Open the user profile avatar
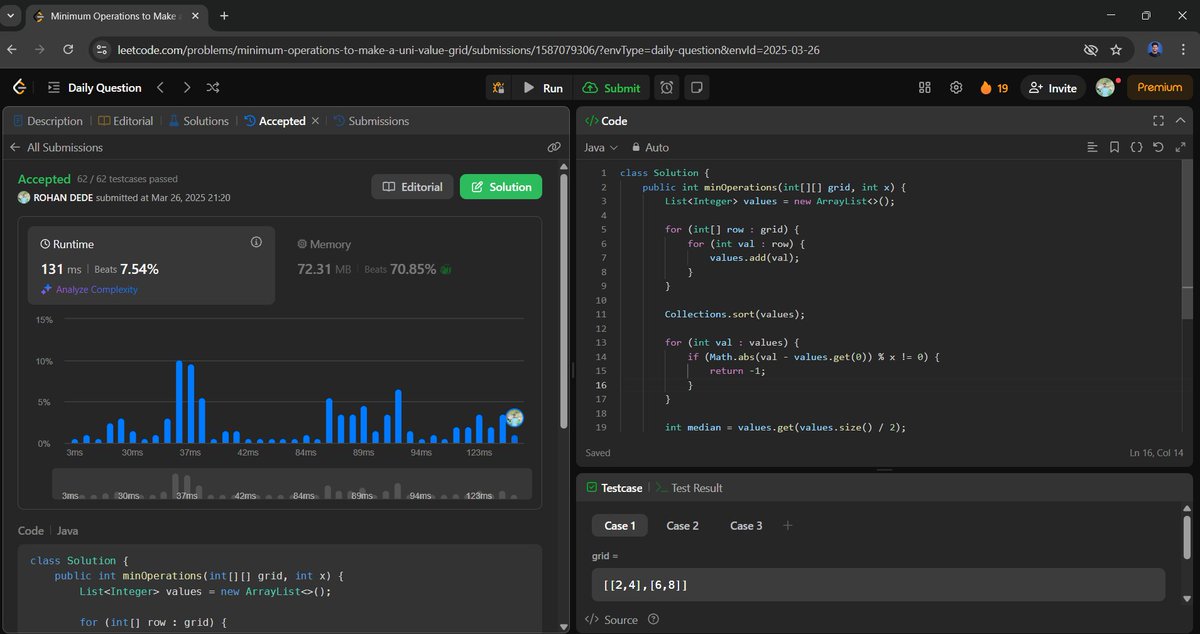The image size is (1200, 634). click(x=1106, y=88)
